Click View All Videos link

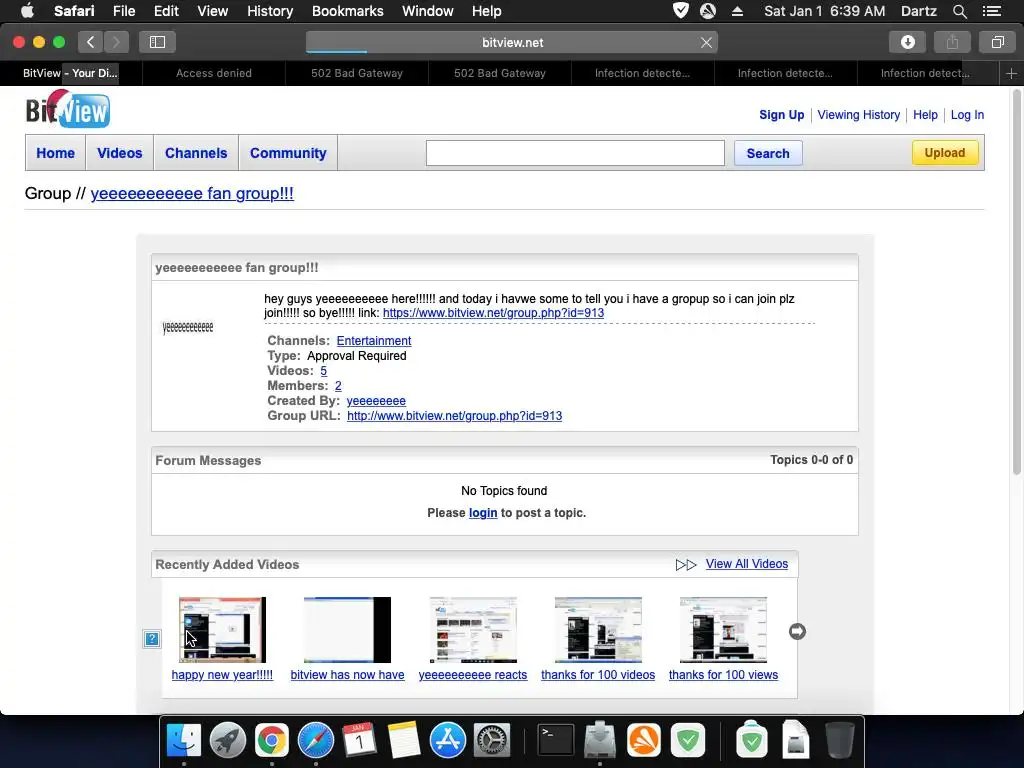pyautogui.click(x=746, y=564)
